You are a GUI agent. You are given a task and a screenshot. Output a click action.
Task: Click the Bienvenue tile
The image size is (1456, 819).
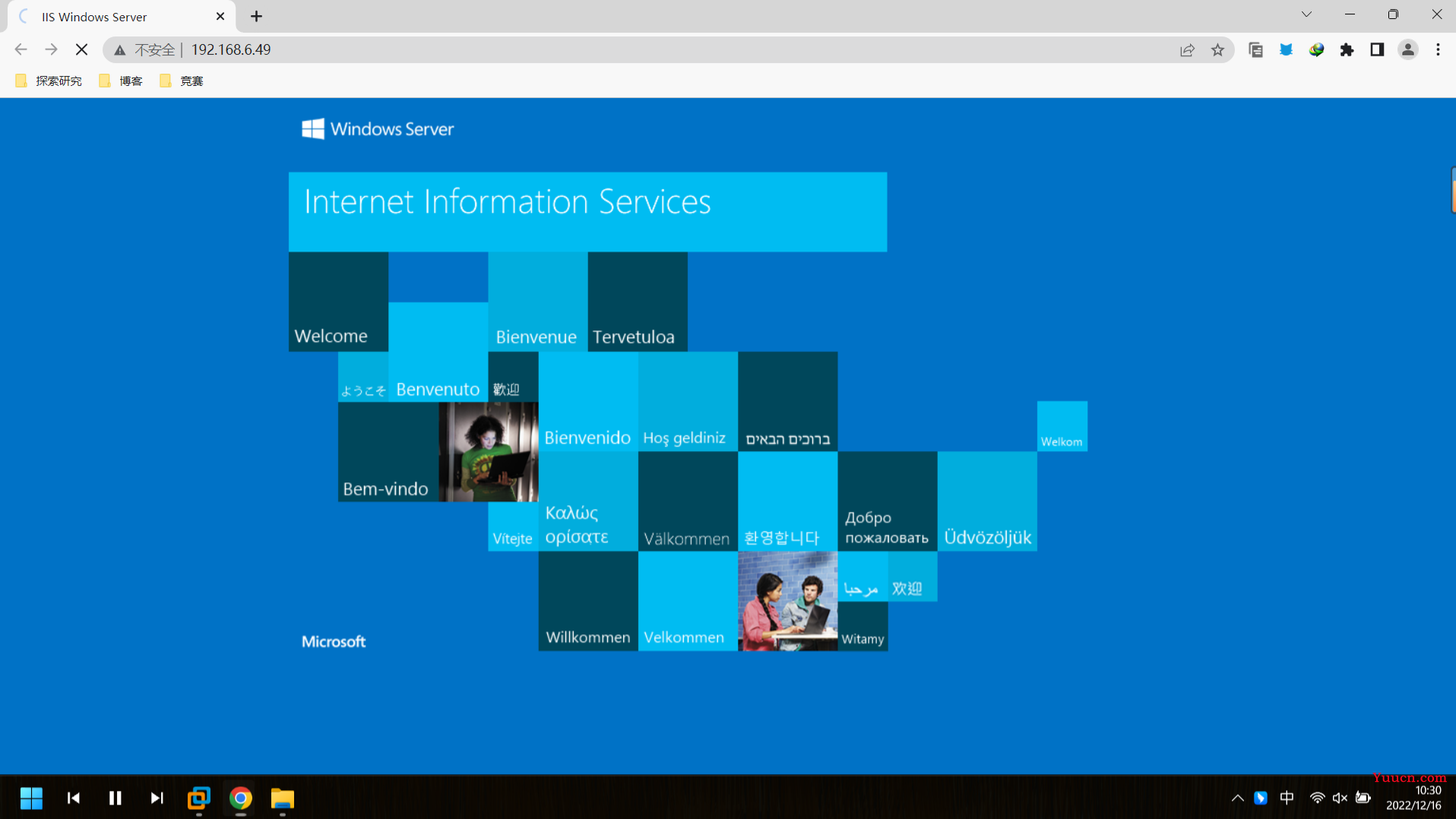point(537,302)
